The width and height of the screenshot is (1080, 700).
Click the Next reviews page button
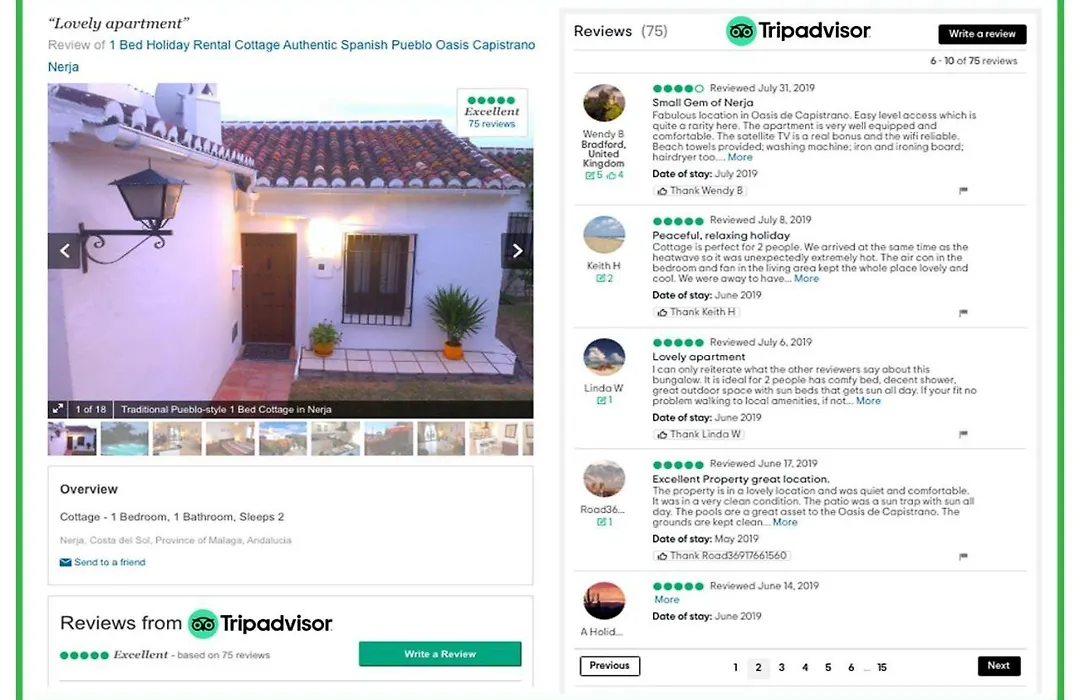[x=999, y=666]
